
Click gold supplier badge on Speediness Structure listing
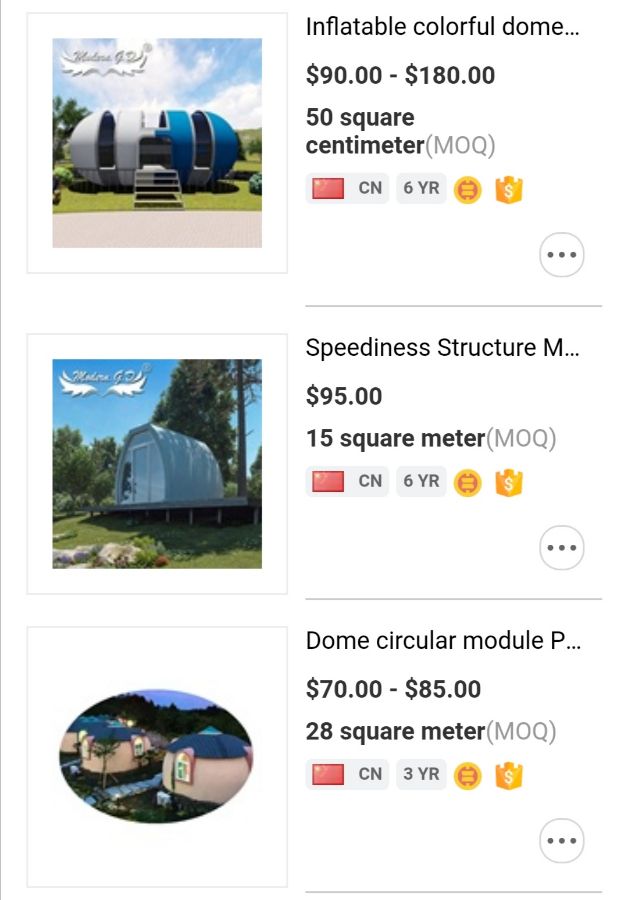click(467, 482)
